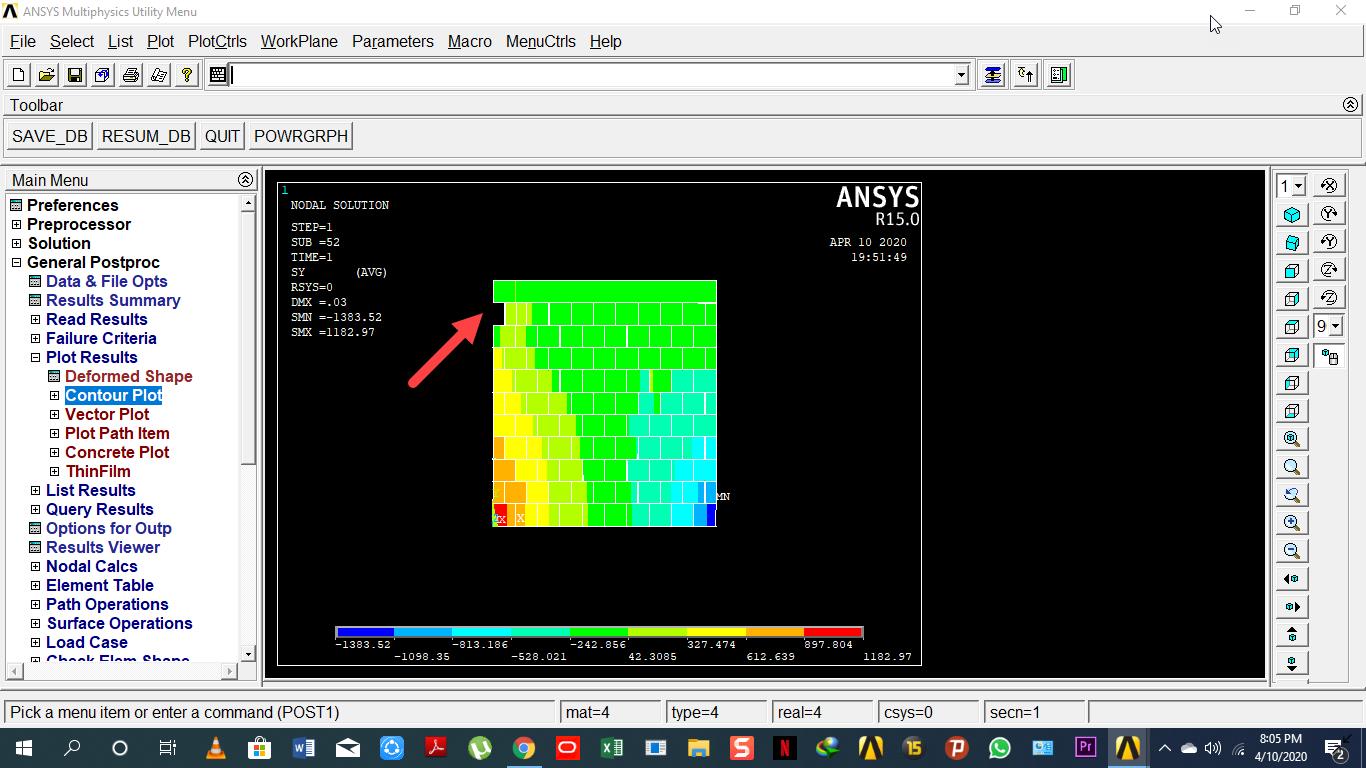The image size is (1366, 768).
Task: Click the Box Zoom magnifier icon
Action: (1292, 467)
